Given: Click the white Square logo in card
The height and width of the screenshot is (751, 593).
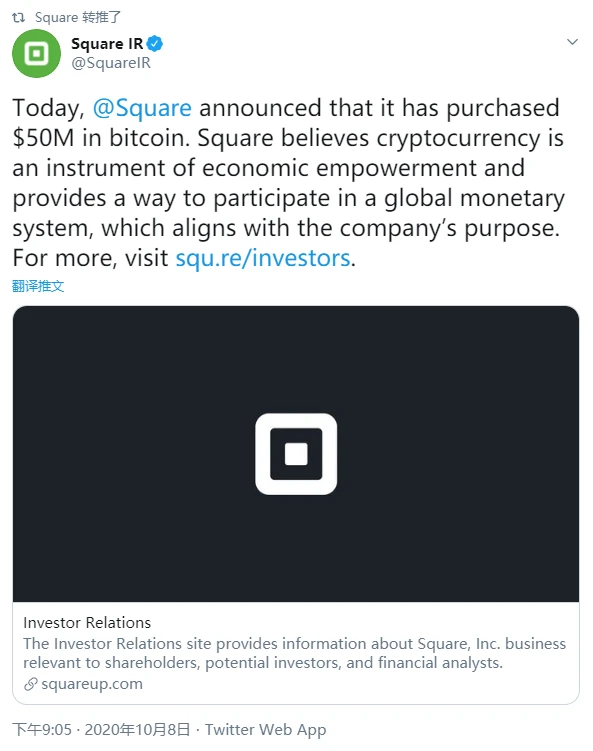Looking at the screenshot, I should pyautogui.click(x=296, y=454).
